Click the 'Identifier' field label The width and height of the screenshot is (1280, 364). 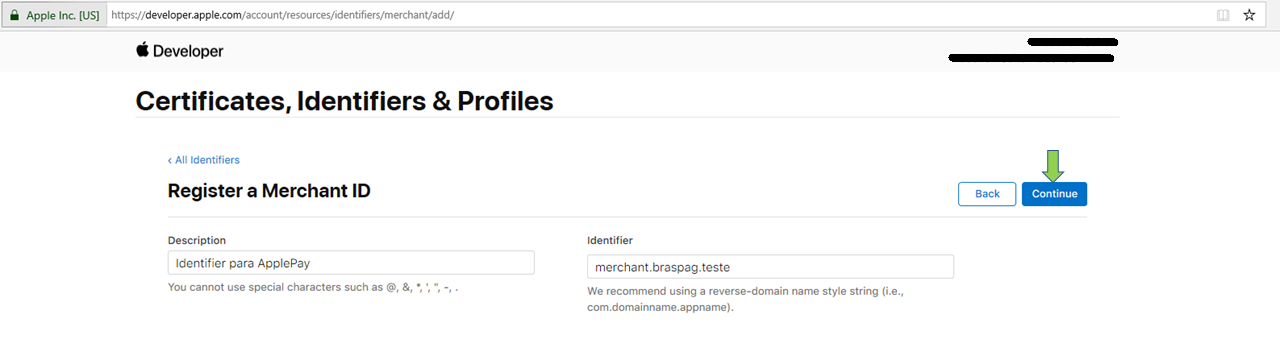click(610, 240)
